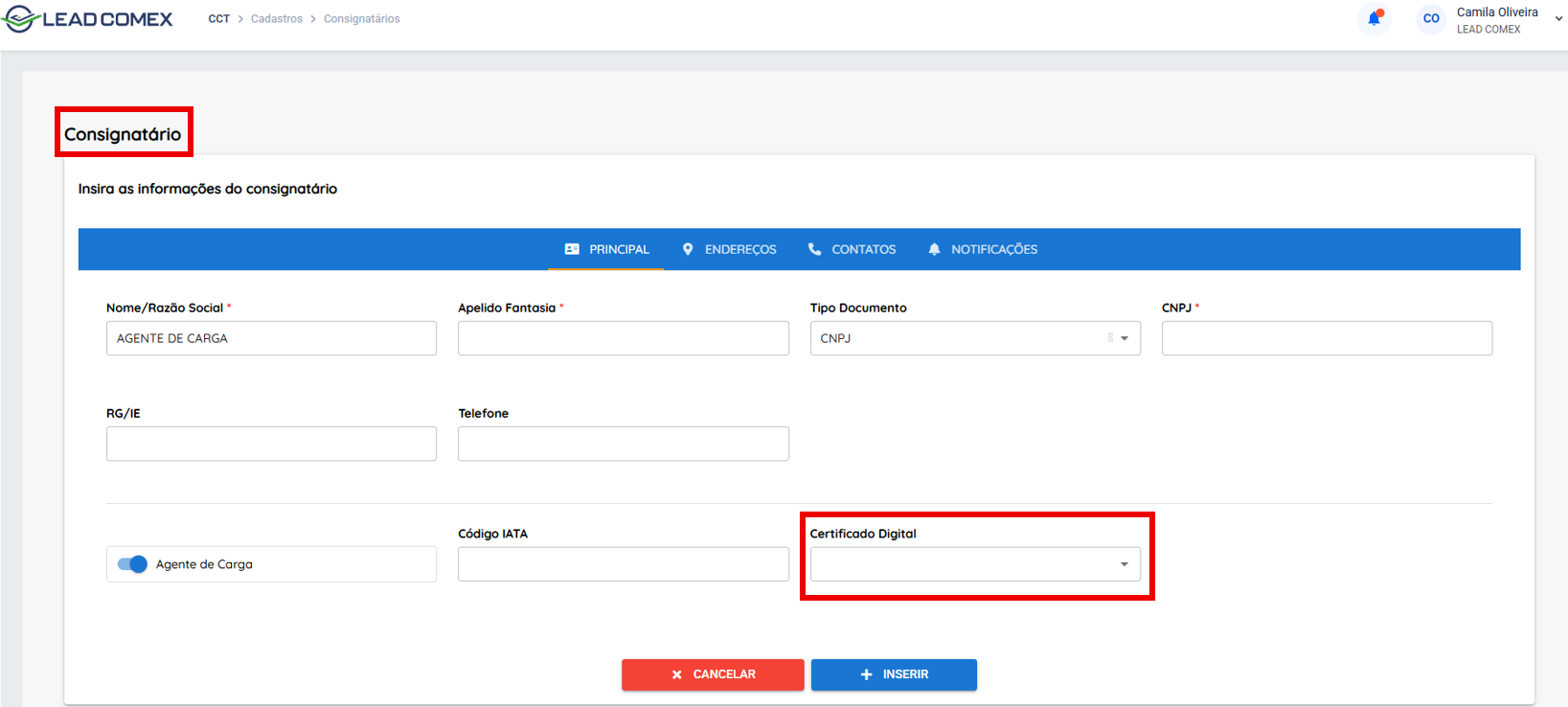Click the Lead Comex logo
This screenshot has width=1568, height=707.
point(88,19)
